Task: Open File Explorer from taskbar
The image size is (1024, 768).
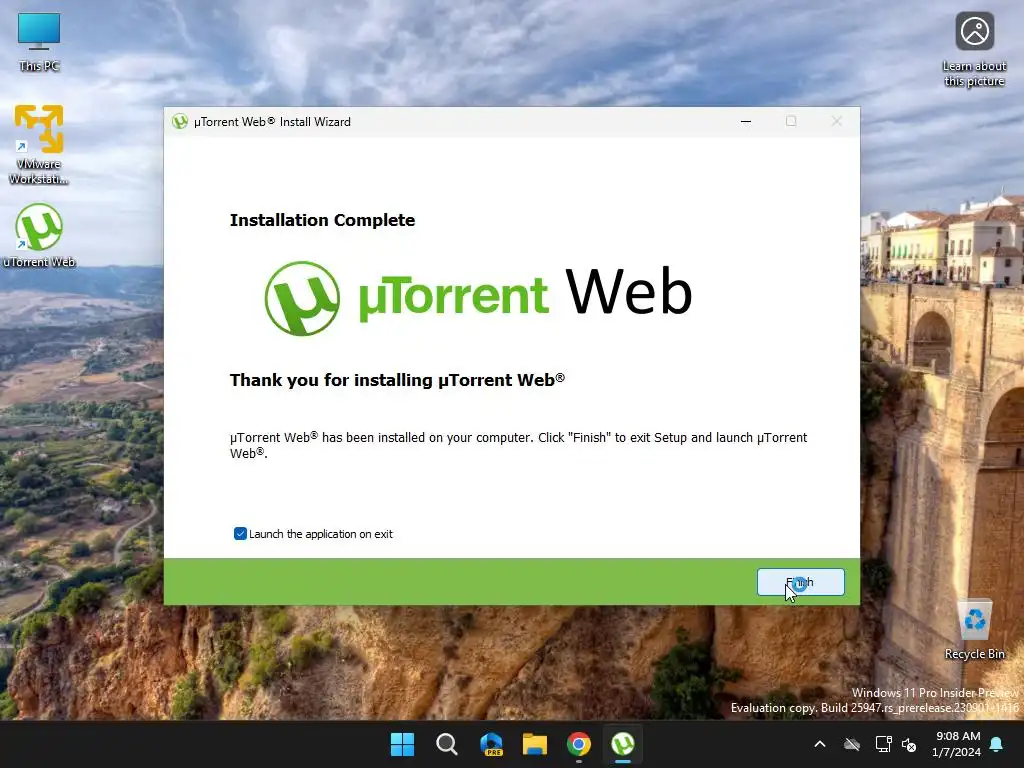Action: pyautogui.click(x=535, y=744)
